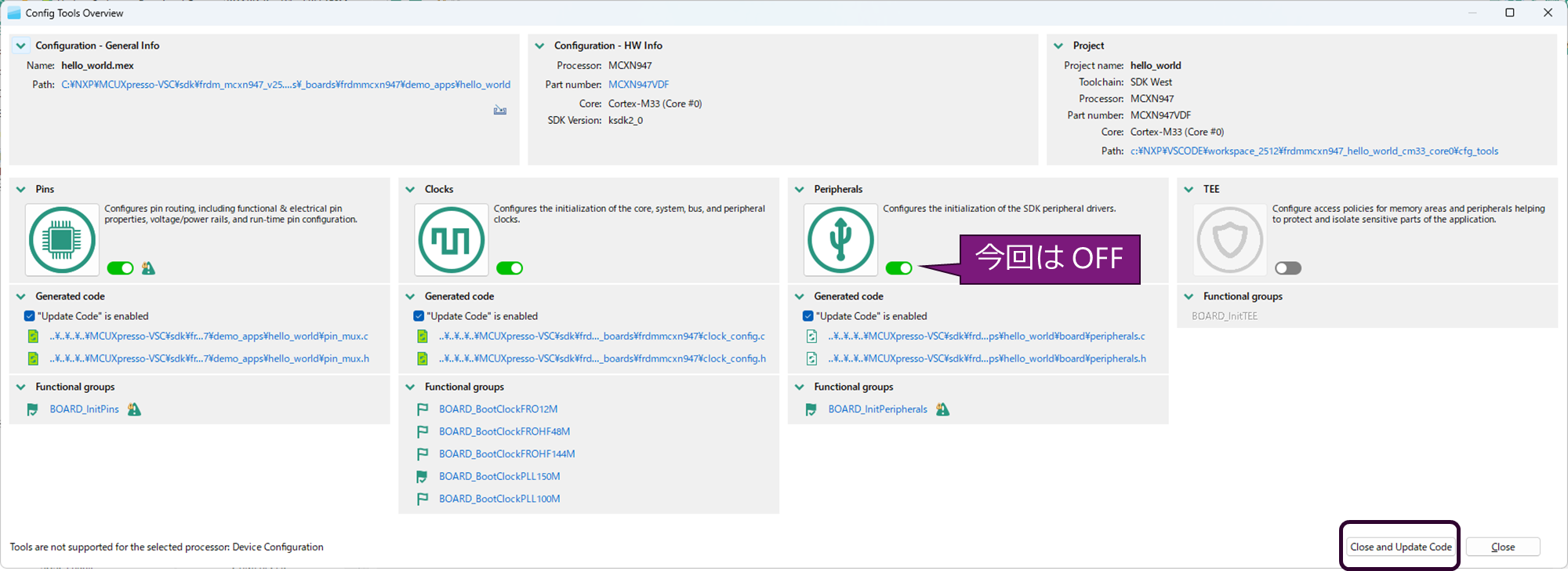1568x571 pixels.
Task: Open the BOARD_InitPeripherals functional group link
Action: 877,409
